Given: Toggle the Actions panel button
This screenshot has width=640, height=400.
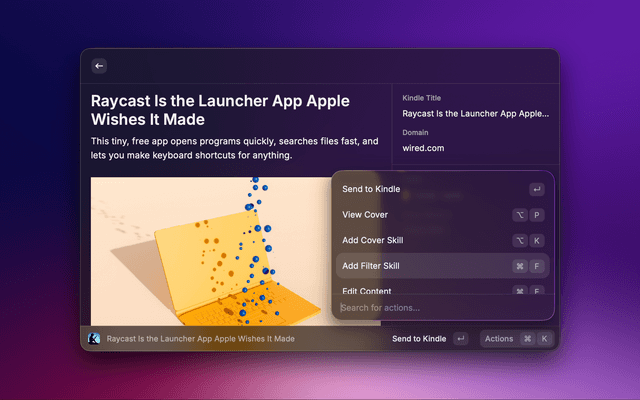Looking at the screenshot, I should 498,339.
